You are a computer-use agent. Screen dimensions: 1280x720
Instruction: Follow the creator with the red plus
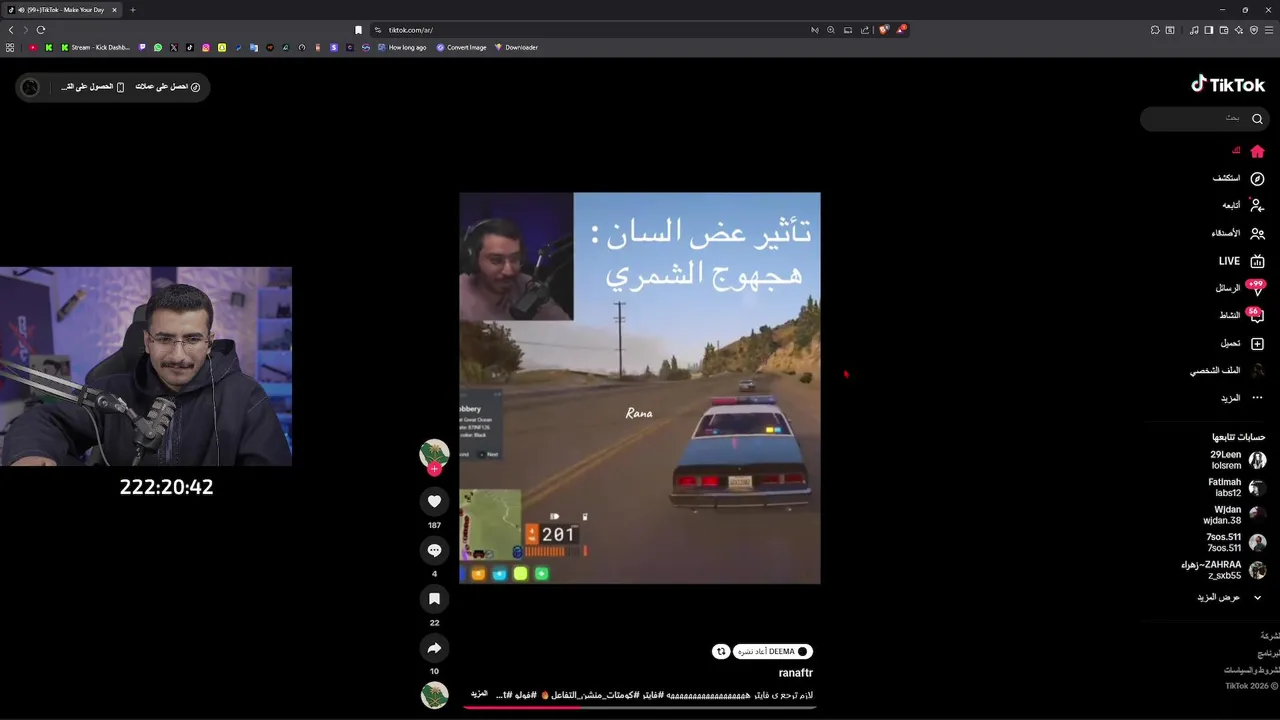point(434,469)
